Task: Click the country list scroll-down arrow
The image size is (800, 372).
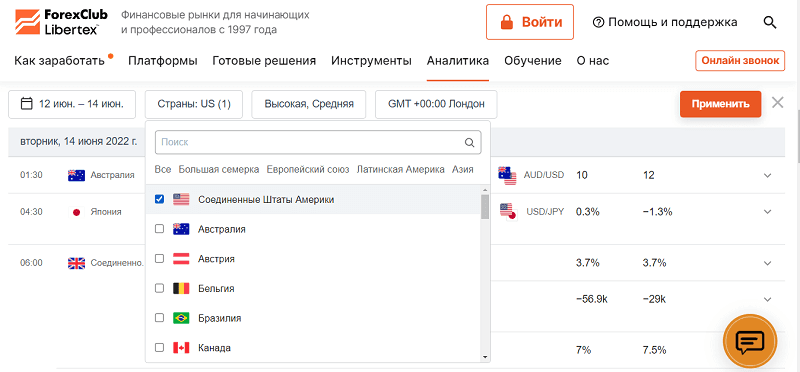Action: click(x=485, y=357)
